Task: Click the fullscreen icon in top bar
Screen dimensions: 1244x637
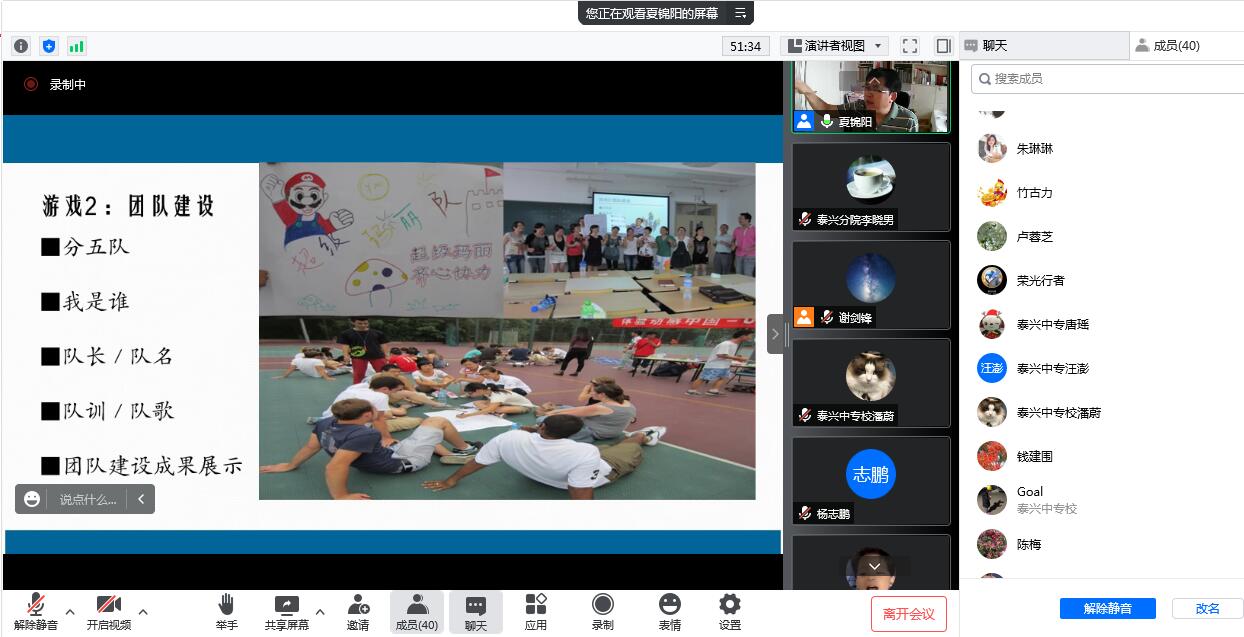Action: pyautogui.click(x=909, y=46)
